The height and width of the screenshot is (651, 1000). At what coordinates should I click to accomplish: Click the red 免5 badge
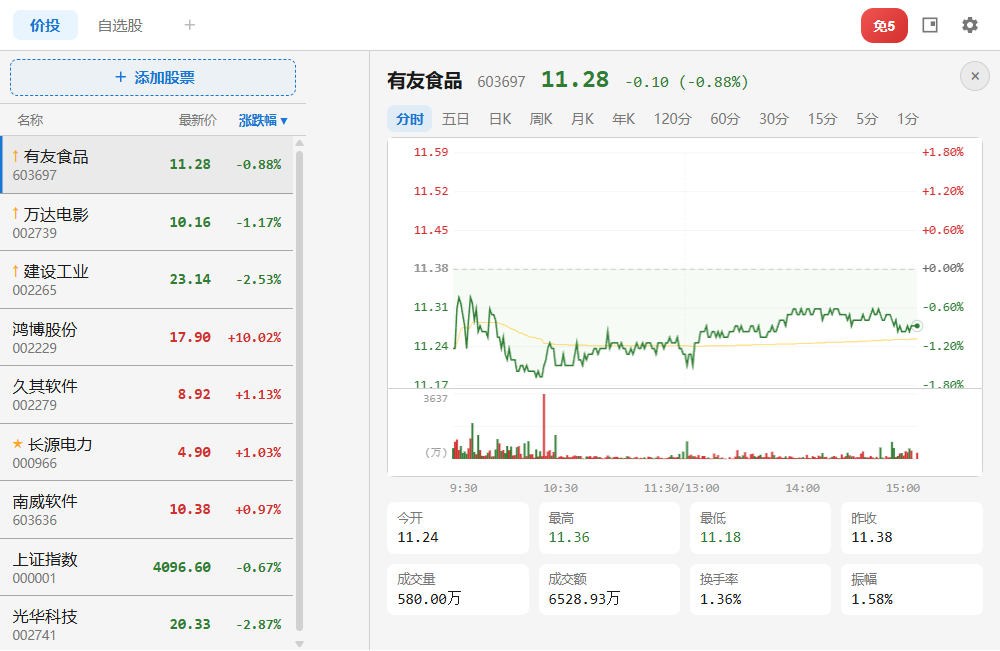(x=883, y=26)
